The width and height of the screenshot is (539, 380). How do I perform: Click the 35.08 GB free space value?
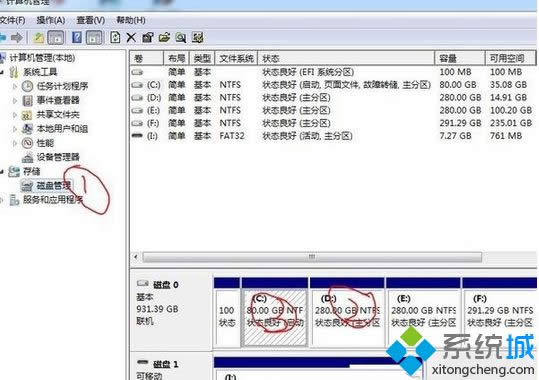508,85
